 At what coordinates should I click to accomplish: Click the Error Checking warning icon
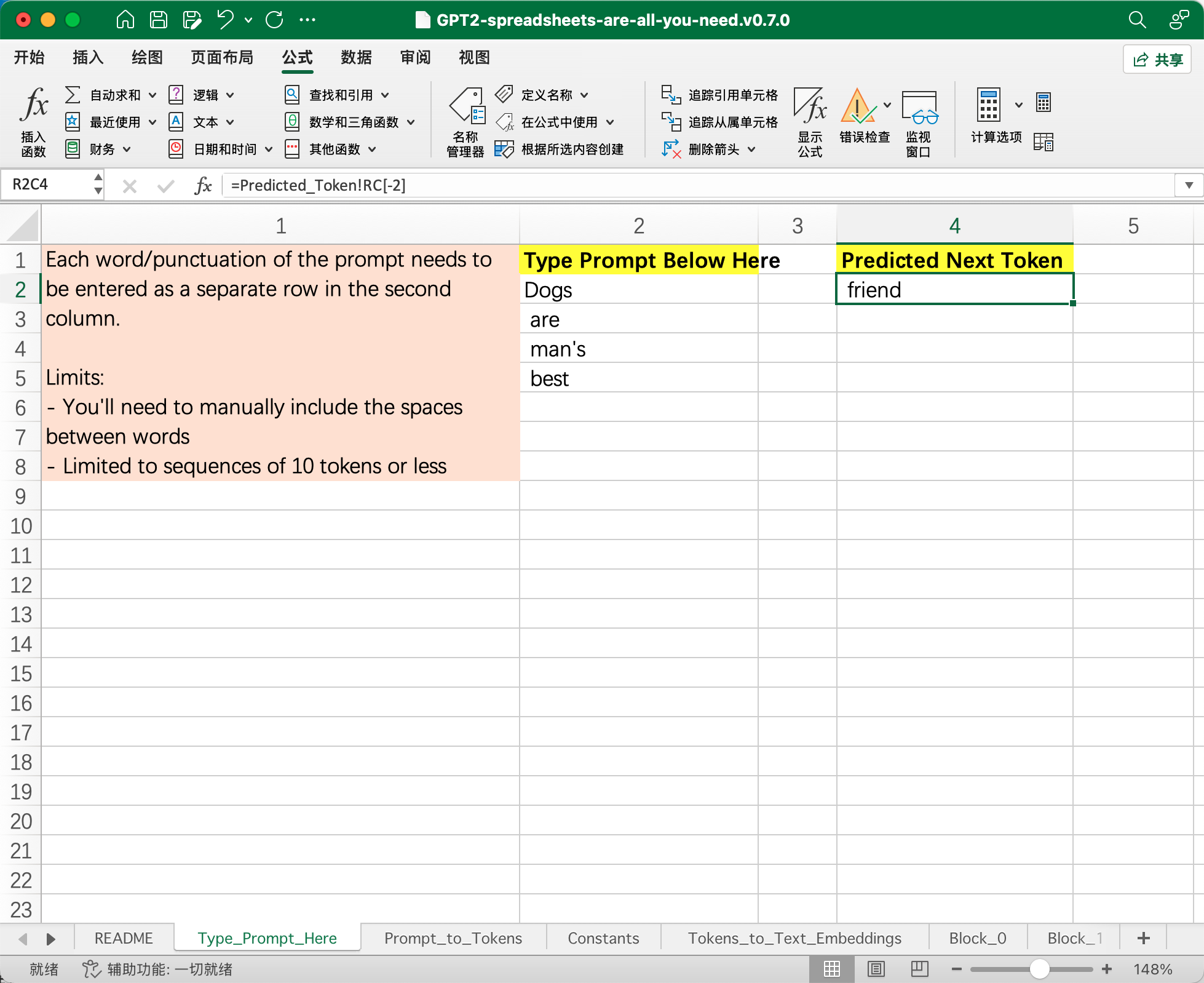click(858, 107)
